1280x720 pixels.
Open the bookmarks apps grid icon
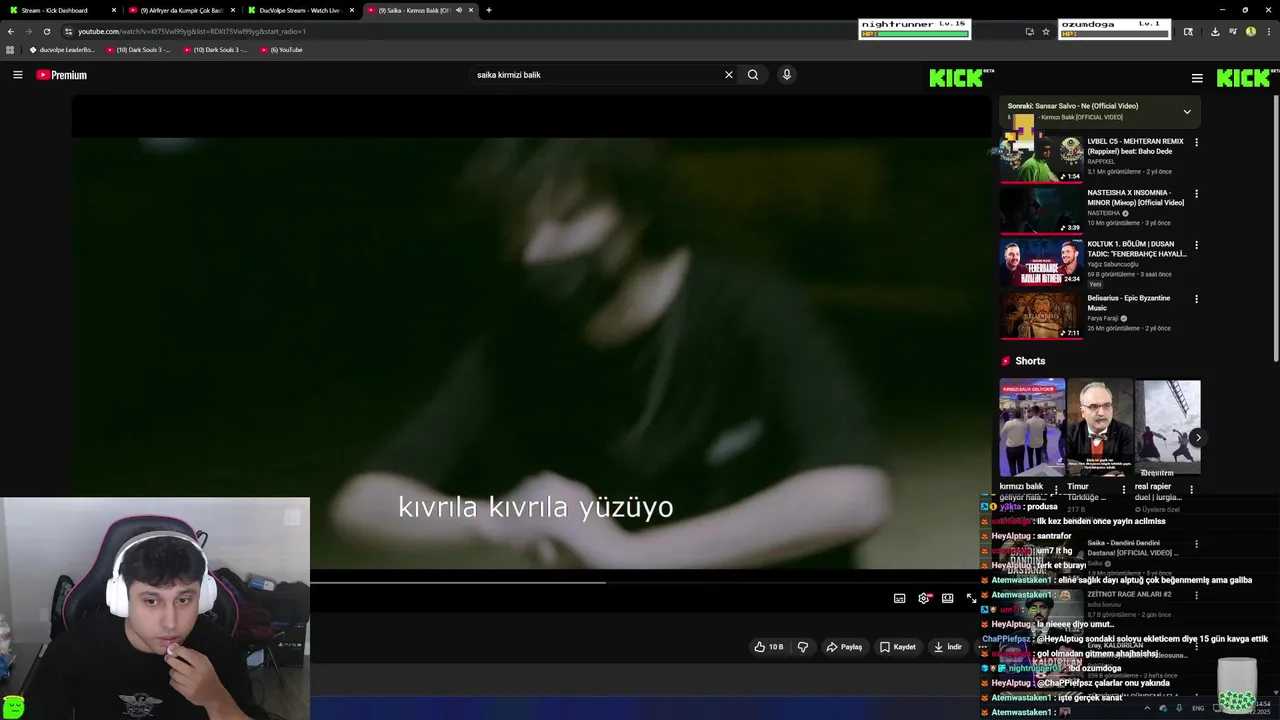coord(10,50)
